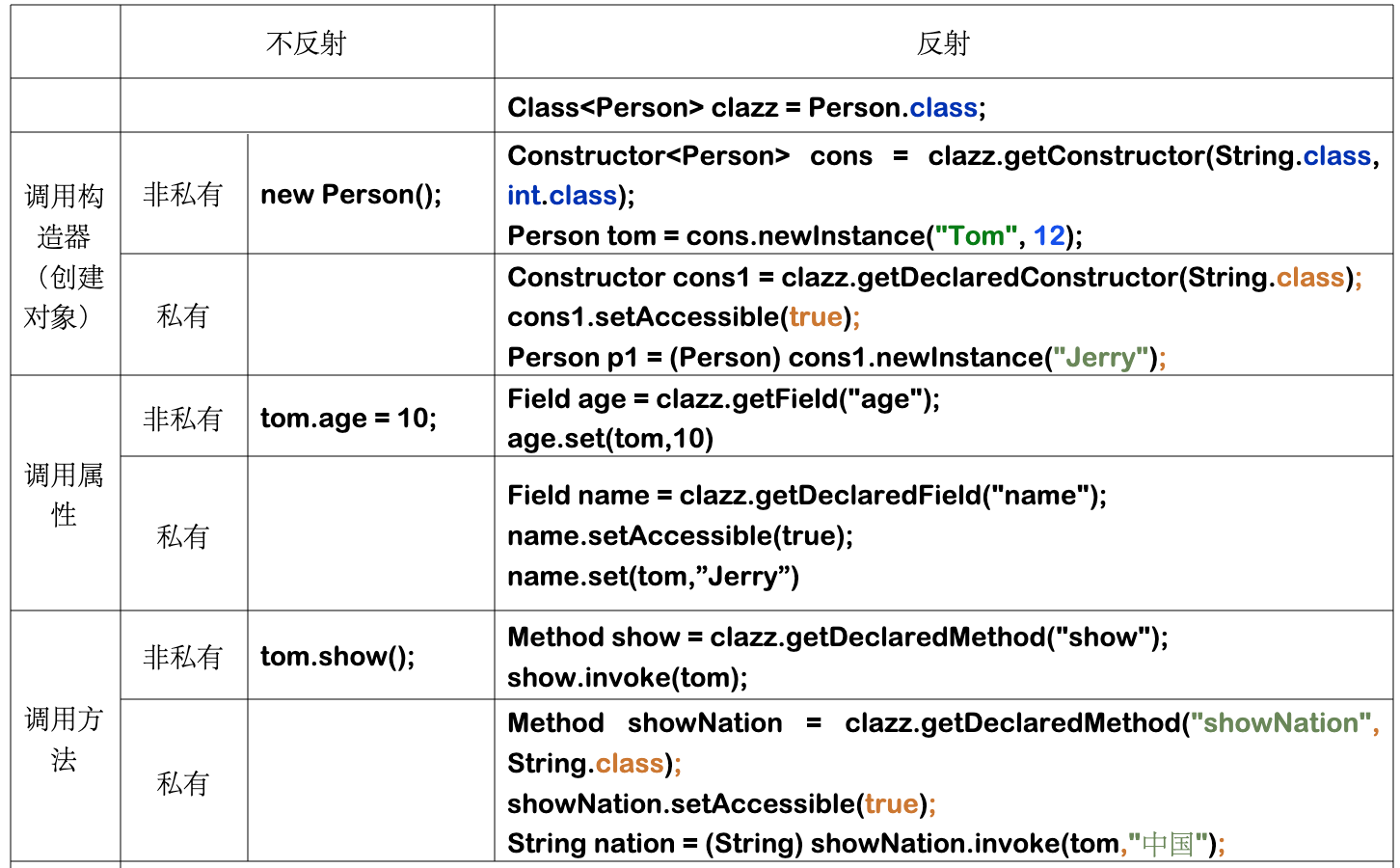Click the name.setAccessible(true); line
The image size is (1400, 868).
680,536
